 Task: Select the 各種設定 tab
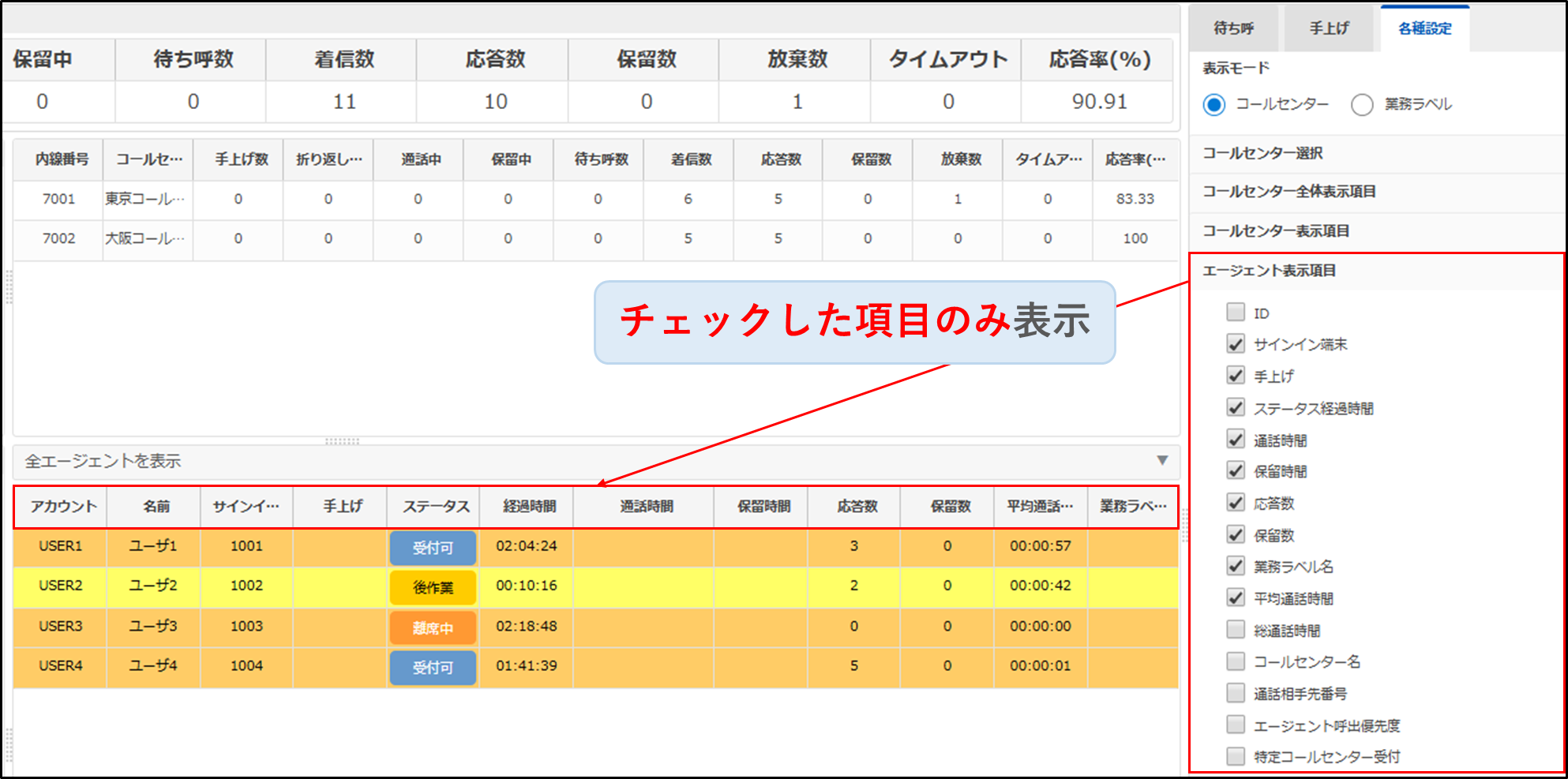click(x=1424, y=28)
